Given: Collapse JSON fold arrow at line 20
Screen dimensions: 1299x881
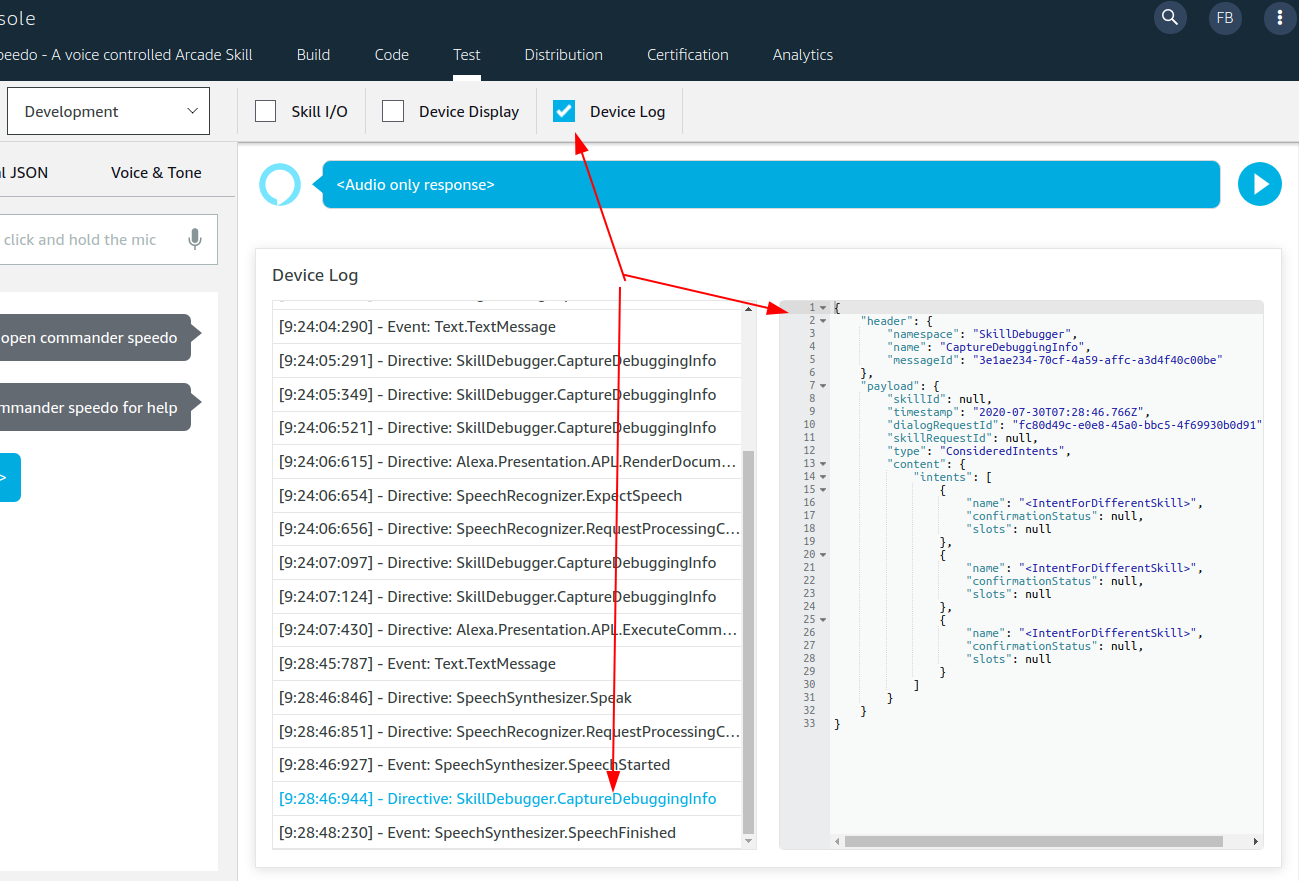Looking at the screenshot, I should (822, 554).
